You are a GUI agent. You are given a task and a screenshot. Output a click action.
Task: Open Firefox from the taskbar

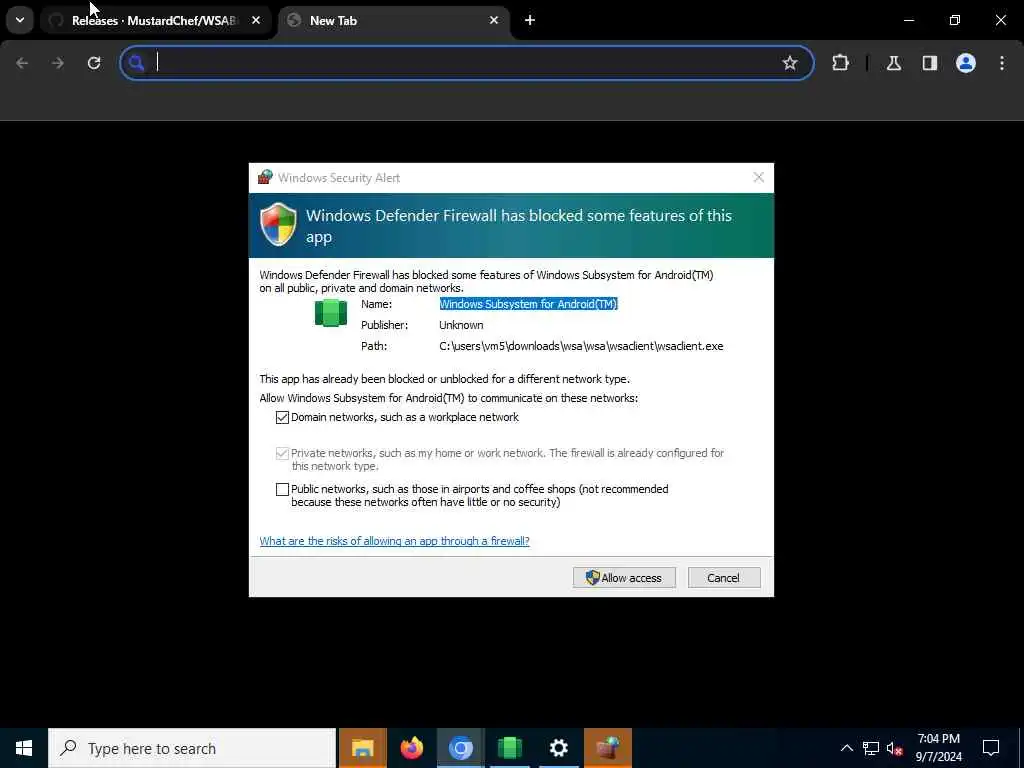point(412,748)
